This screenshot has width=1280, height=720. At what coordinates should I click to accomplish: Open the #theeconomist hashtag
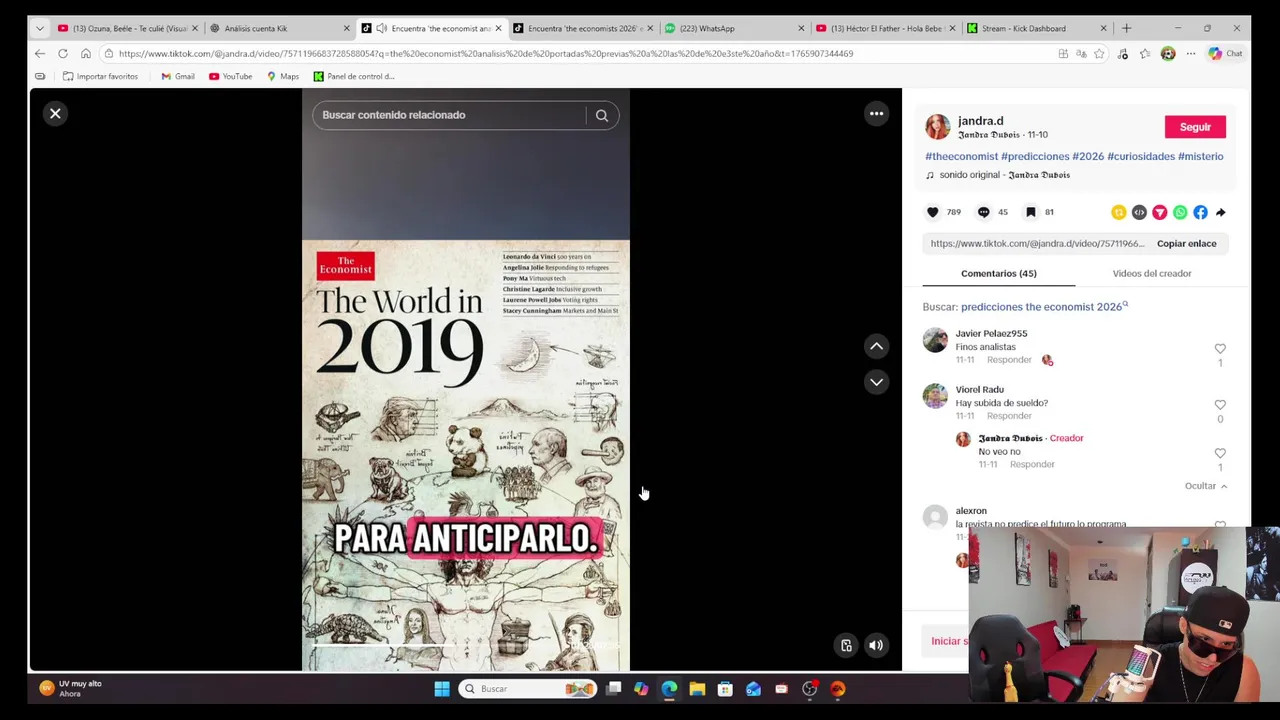coord(961,156)
